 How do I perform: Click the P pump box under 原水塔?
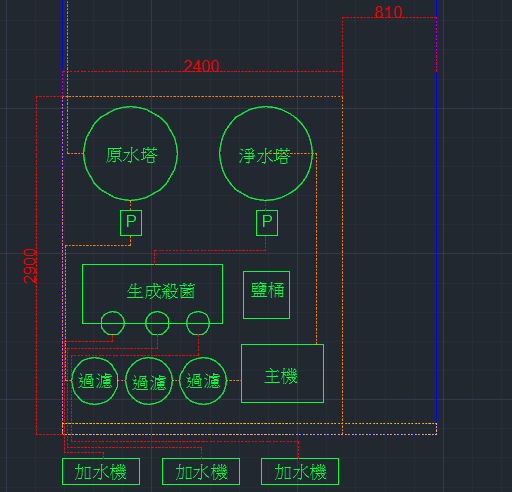(131, 223)
